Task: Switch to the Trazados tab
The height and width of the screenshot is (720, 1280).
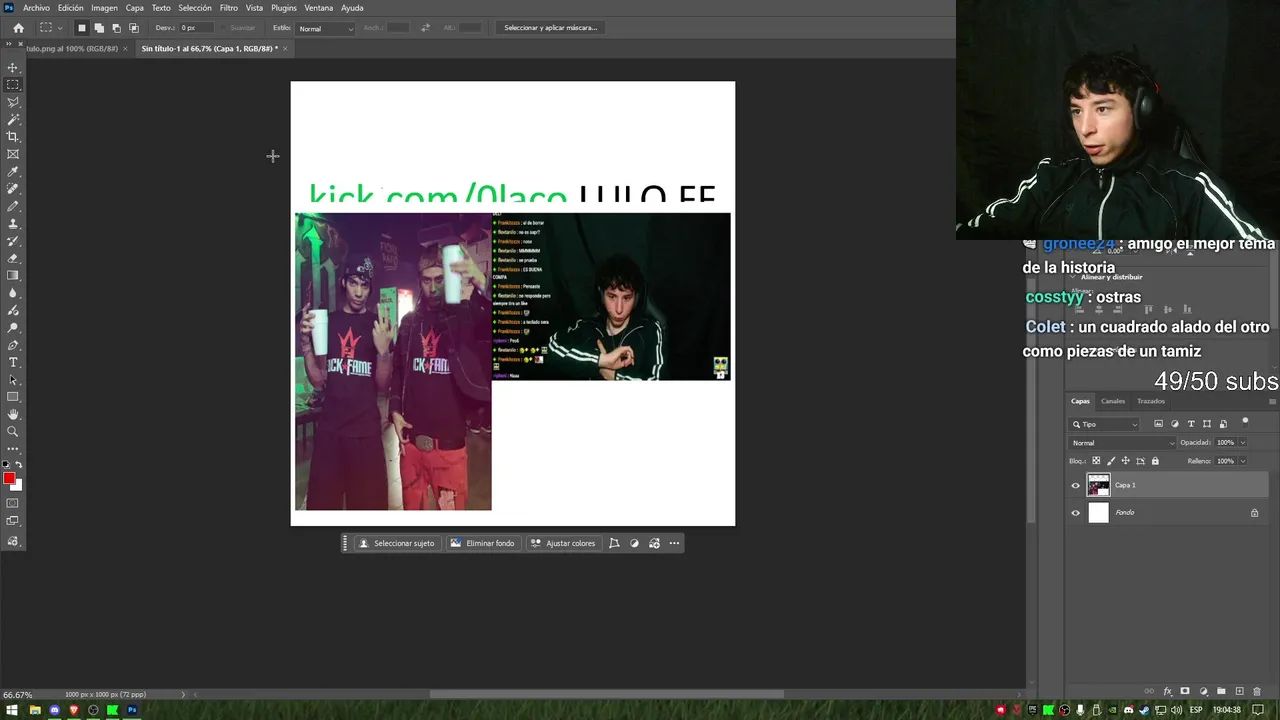Action: point(1151,401)
